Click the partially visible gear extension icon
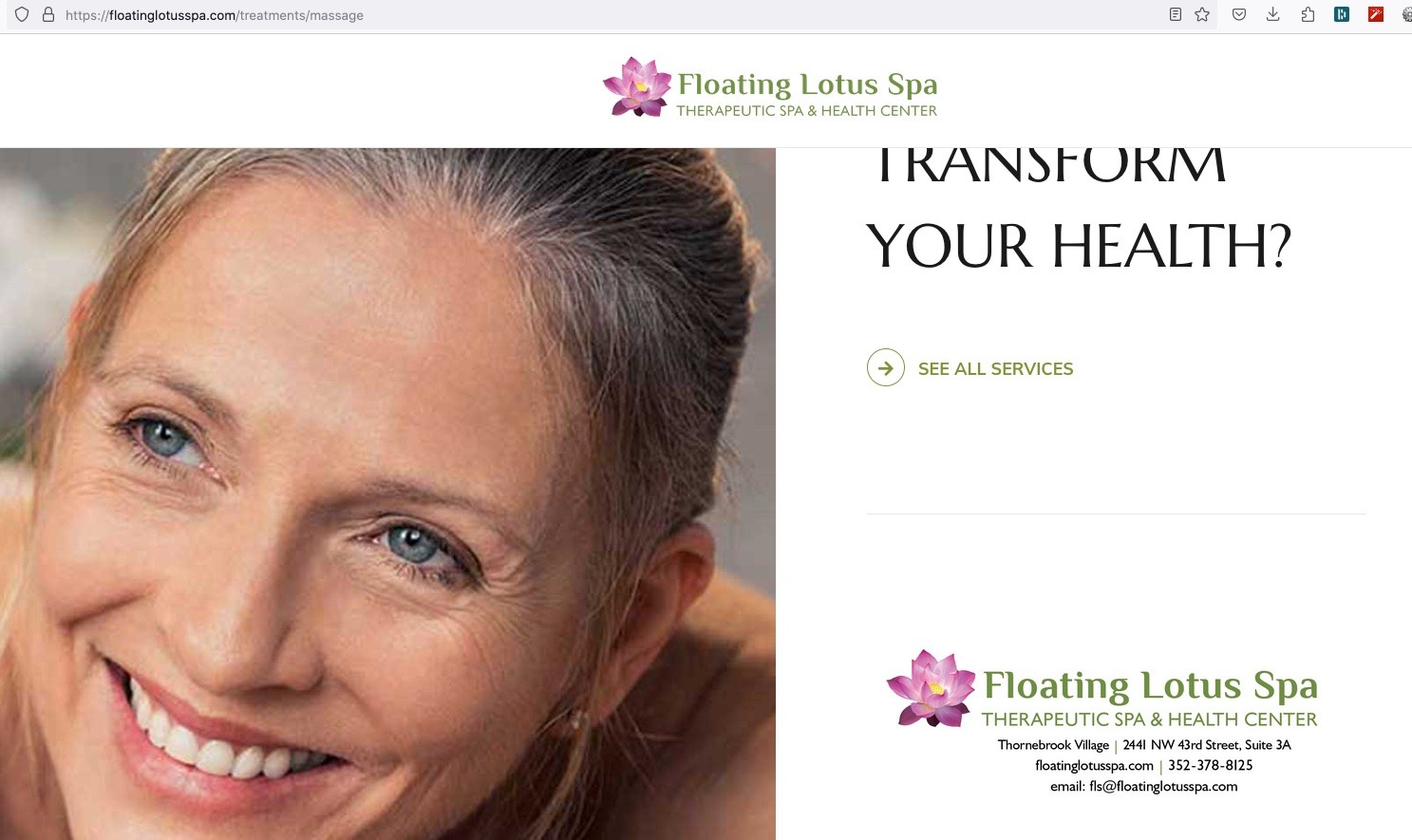 pos(1407,14)
